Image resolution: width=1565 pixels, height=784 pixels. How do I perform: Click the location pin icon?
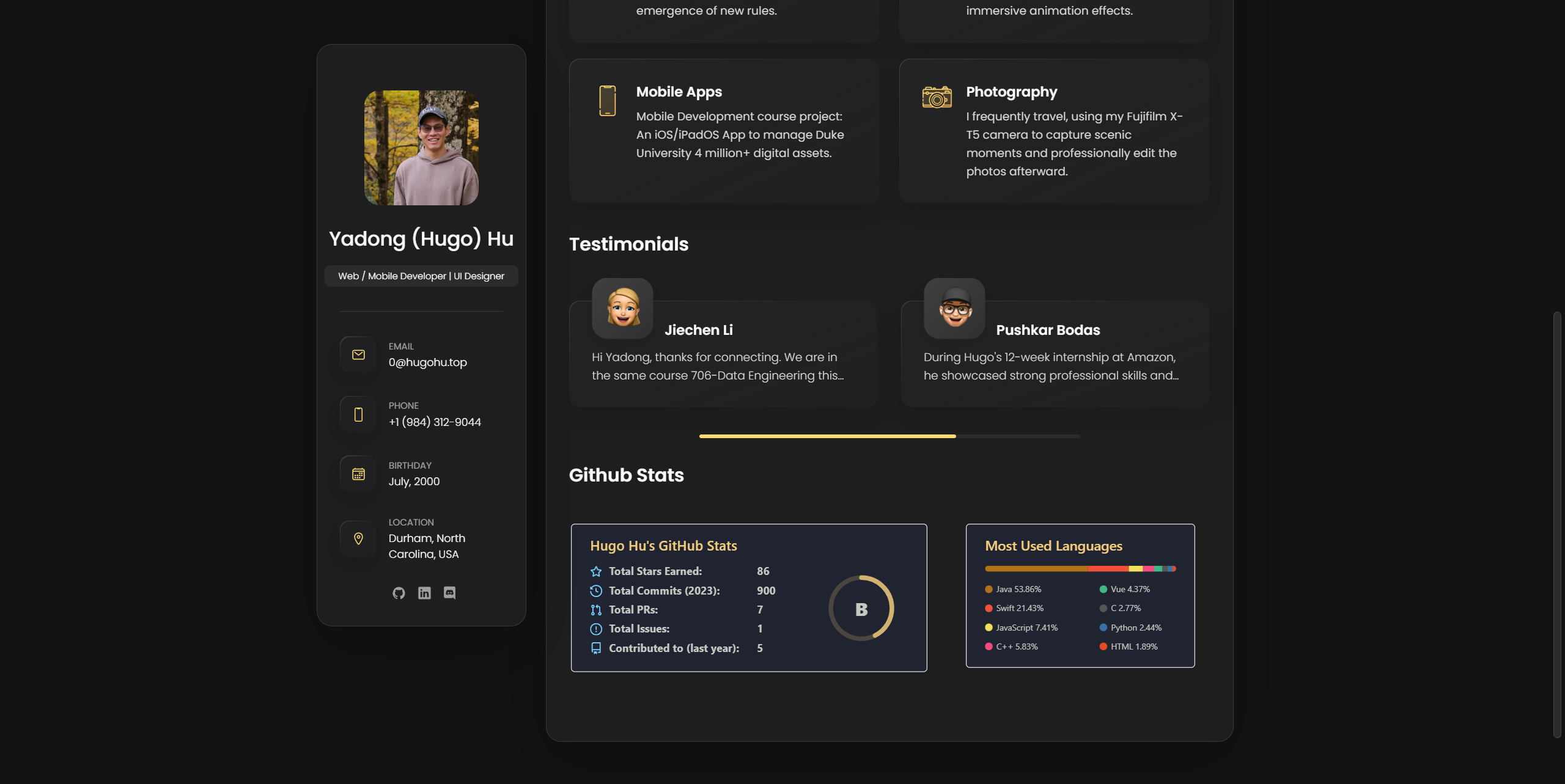(x=358, y=539)
